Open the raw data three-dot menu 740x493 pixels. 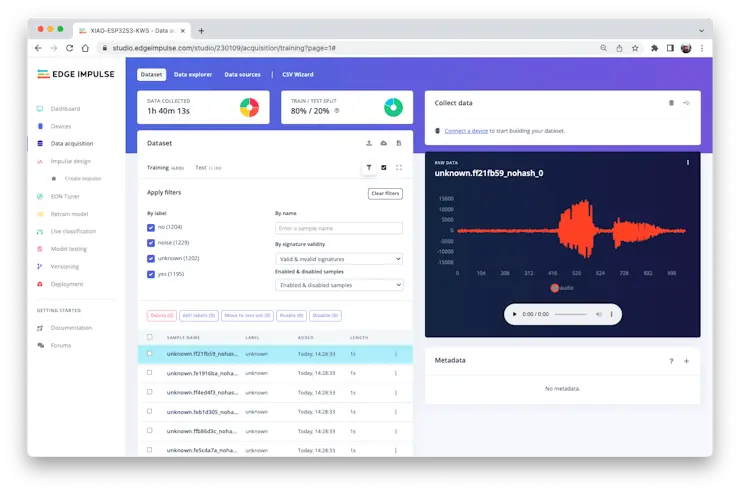pyautogui.click(x=687, y=162)
